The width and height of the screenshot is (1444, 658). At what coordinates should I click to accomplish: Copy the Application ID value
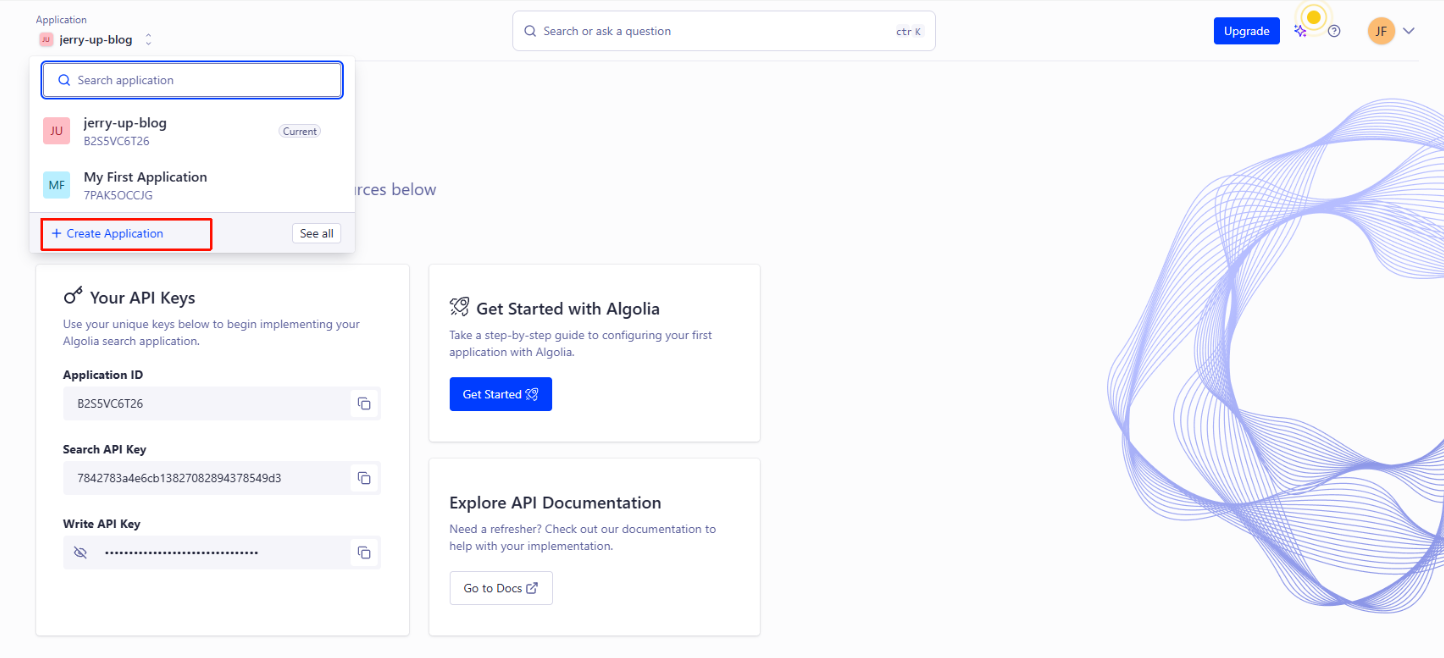coord(364,404)
